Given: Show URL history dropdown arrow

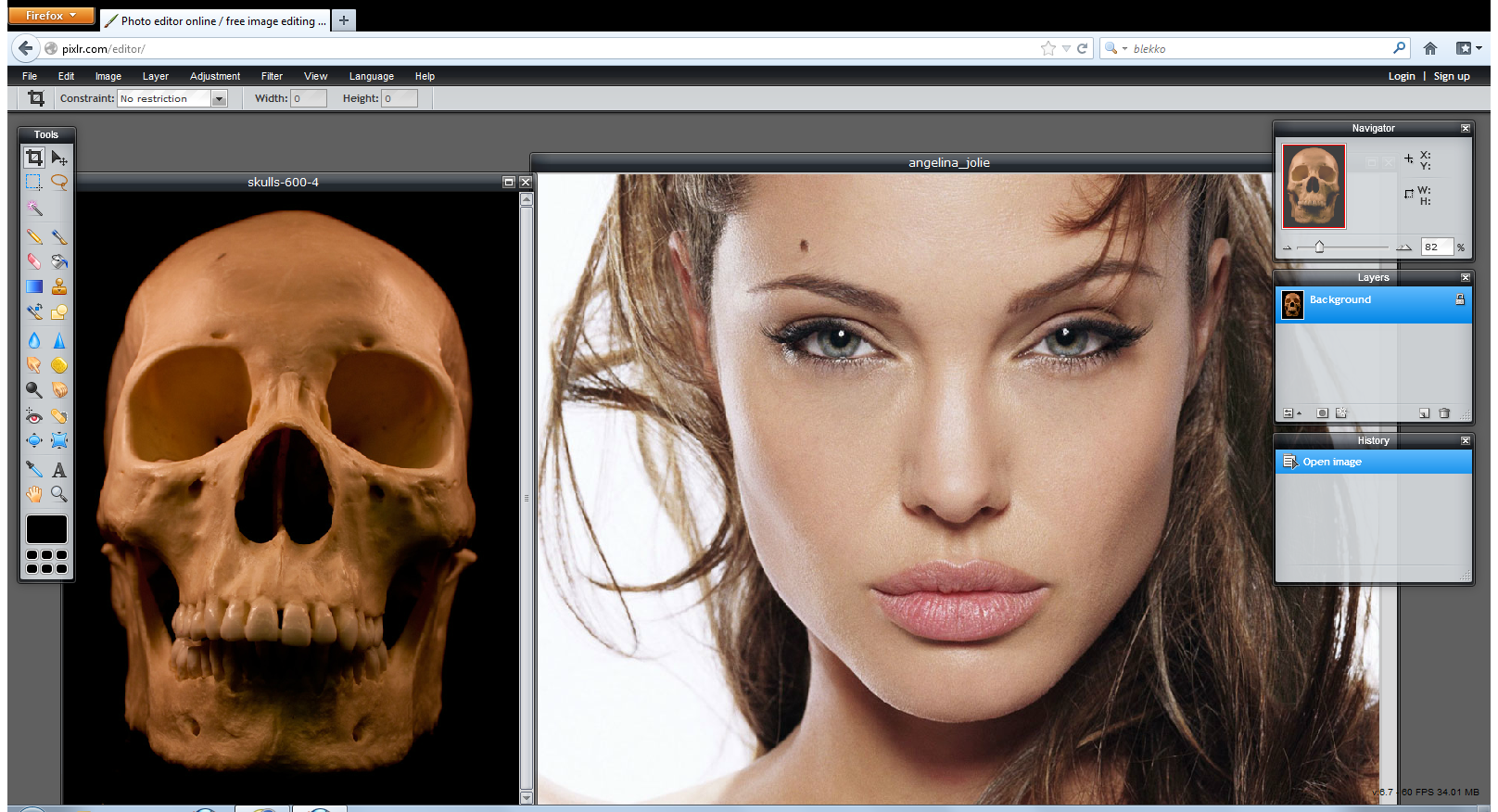Looking at the screenshot, I should tap(1066, 48).
